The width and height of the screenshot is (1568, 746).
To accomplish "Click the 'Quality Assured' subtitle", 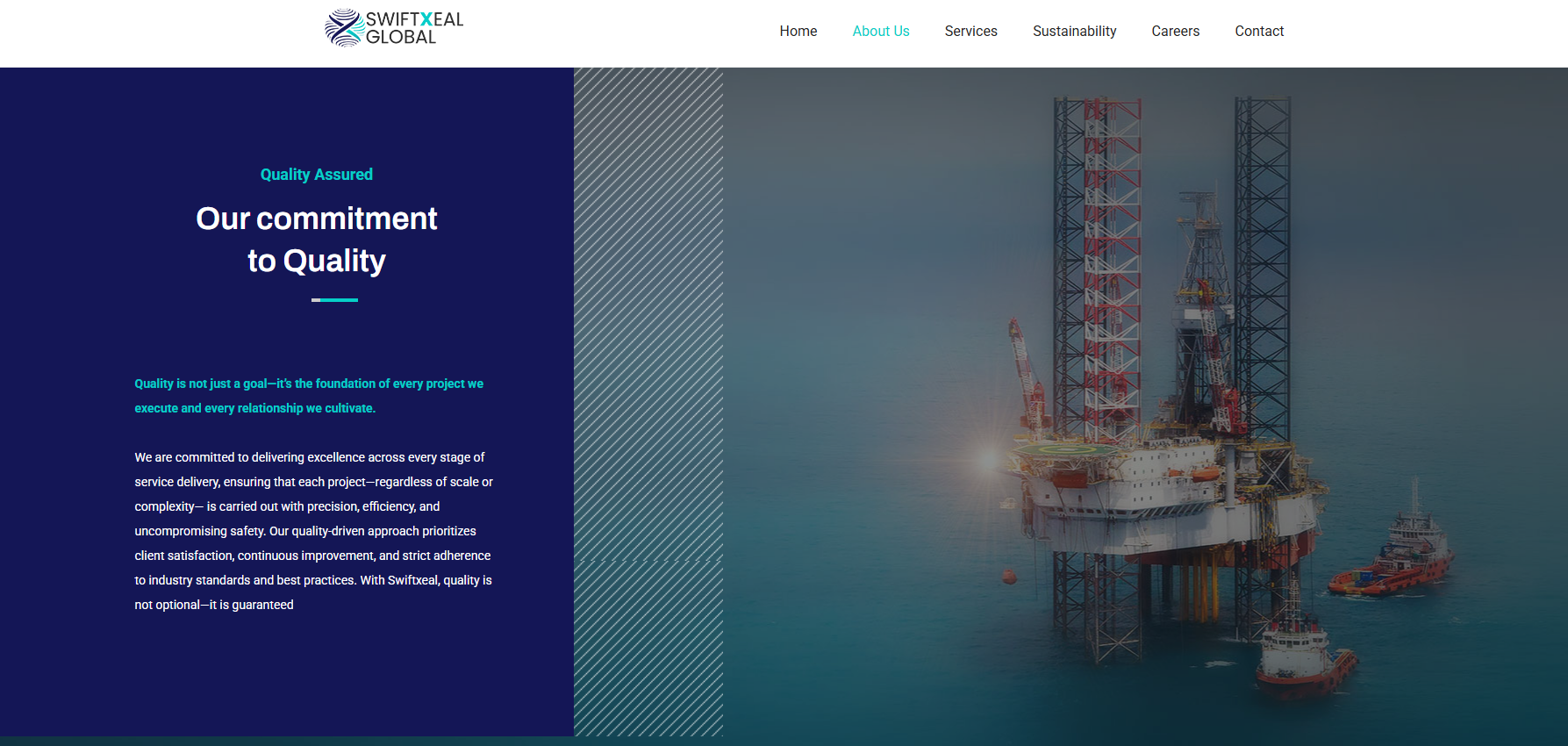I will (x=316, y=175).
